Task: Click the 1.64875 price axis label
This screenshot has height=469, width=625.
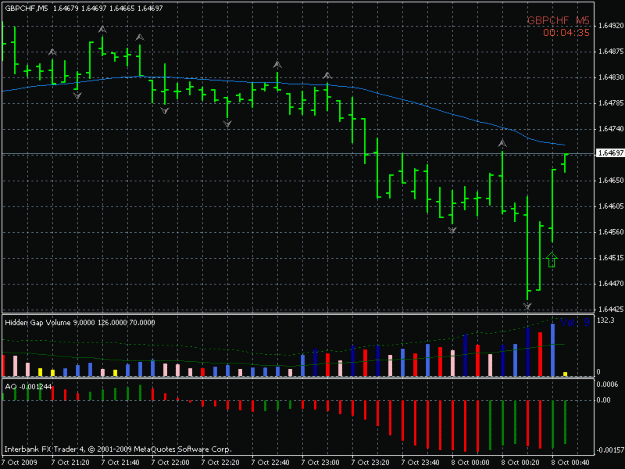Action: [x=611, y=52]
